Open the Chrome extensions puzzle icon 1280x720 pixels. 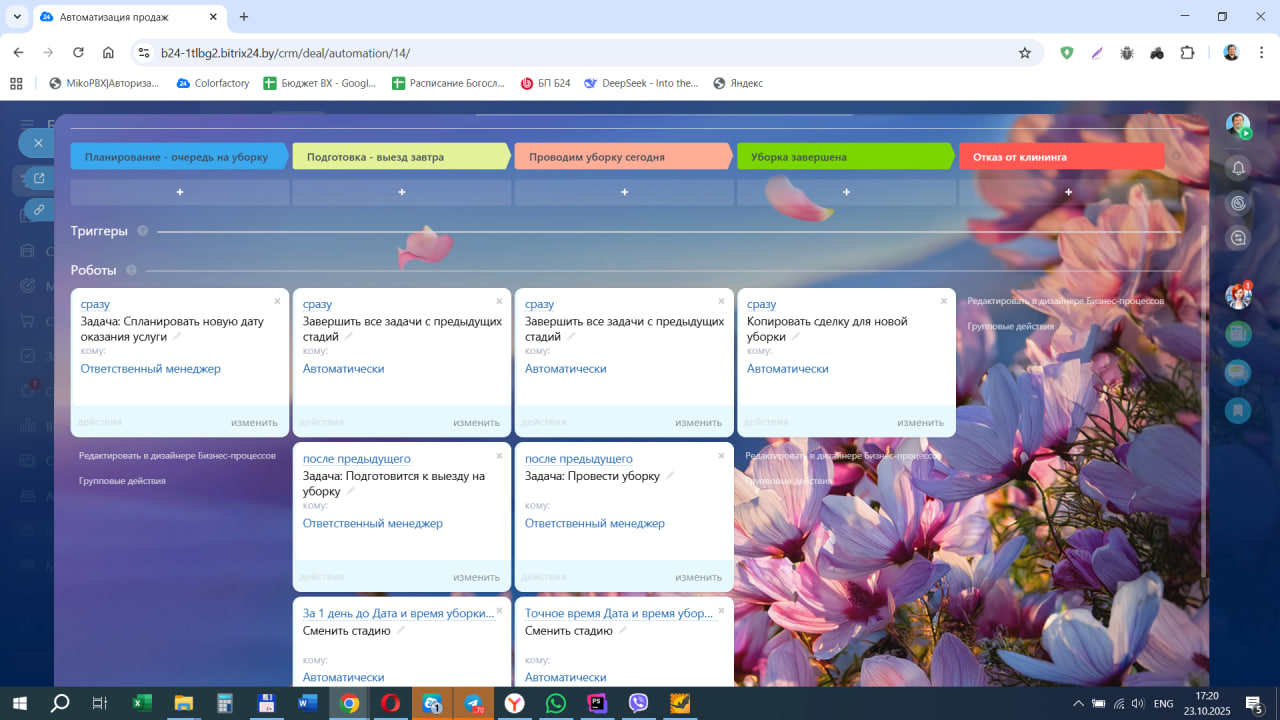pos(1187,53)
